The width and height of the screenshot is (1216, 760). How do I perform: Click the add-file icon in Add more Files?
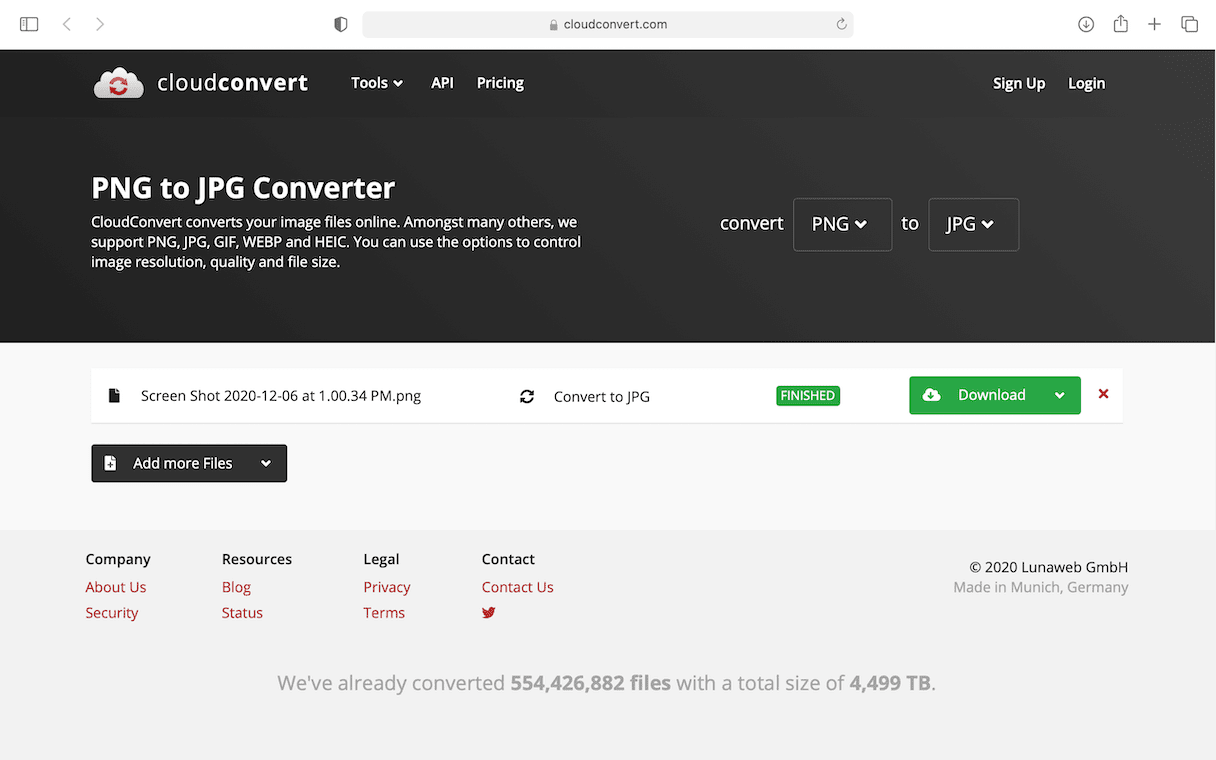coord(112,463)
